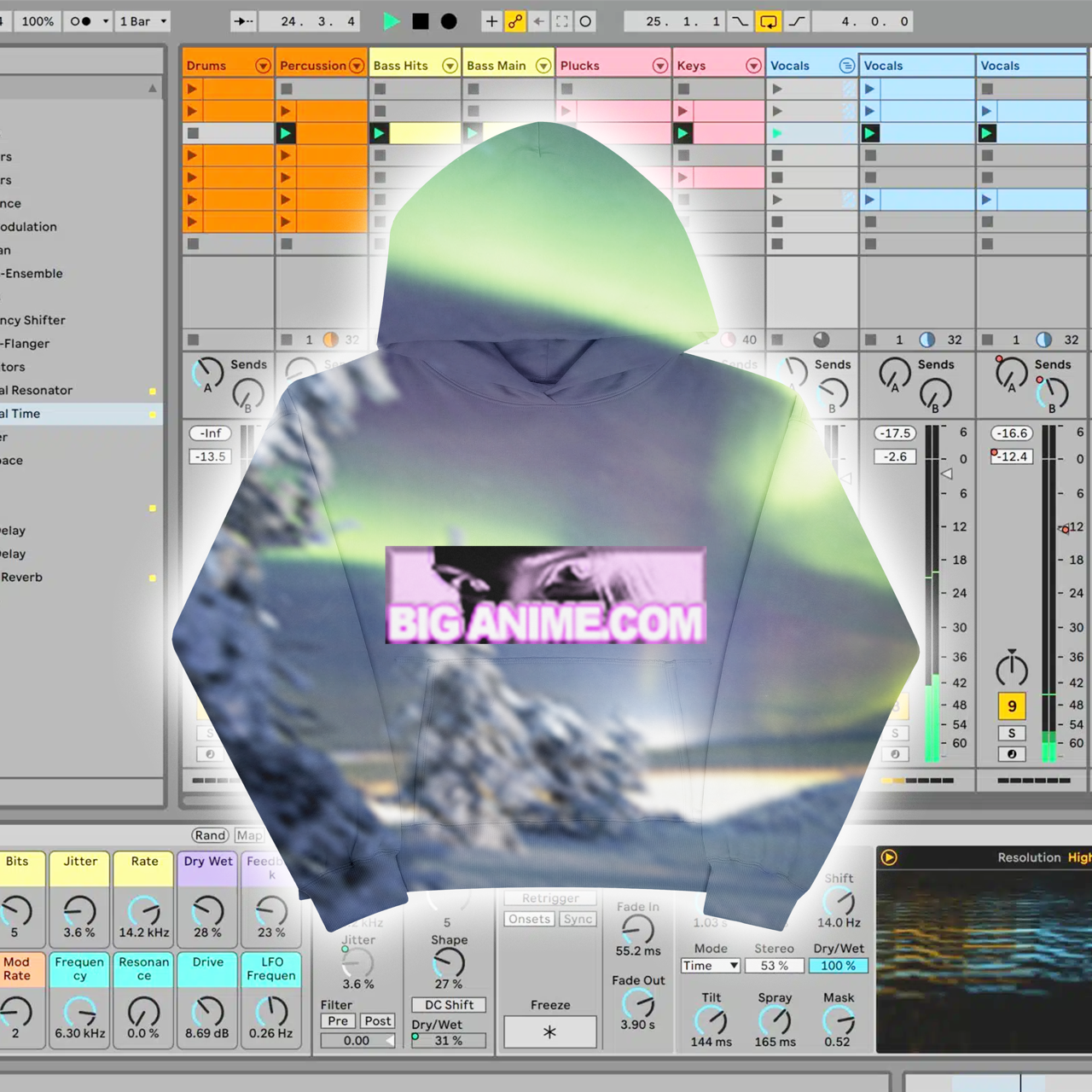
Task: Adjust the Spray 165 ms knob
Action: (x=775, y=1020)
